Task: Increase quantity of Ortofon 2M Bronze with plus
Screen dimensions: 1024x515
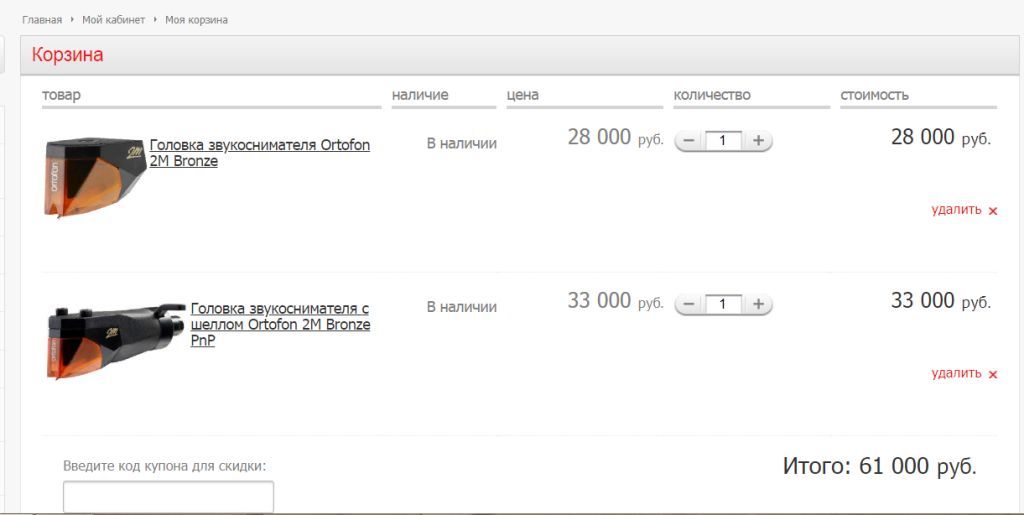Action: pos(758,141)
